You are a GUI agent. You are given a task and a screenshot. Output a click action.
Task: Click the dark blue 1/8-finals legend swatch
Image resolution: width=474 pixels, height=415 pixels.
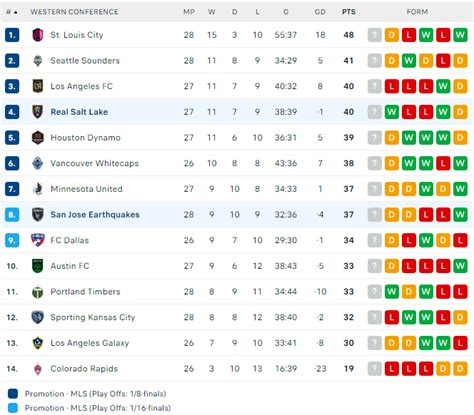(x=13, y=394)
